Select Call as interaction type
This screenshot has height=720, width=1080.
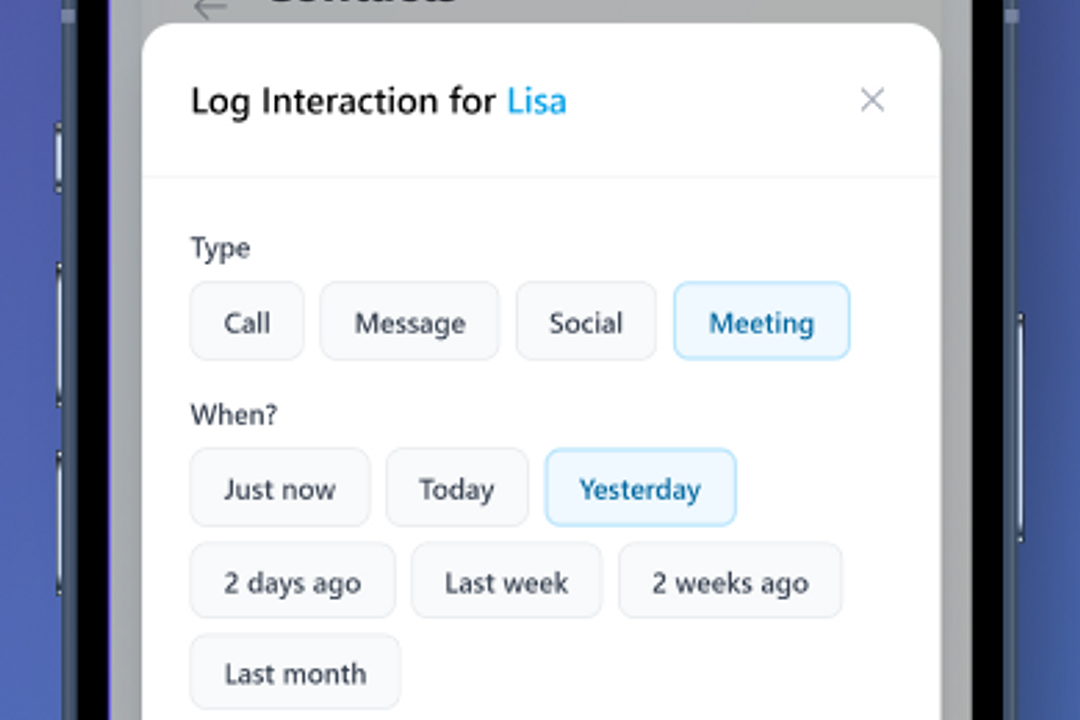[247, 322]
